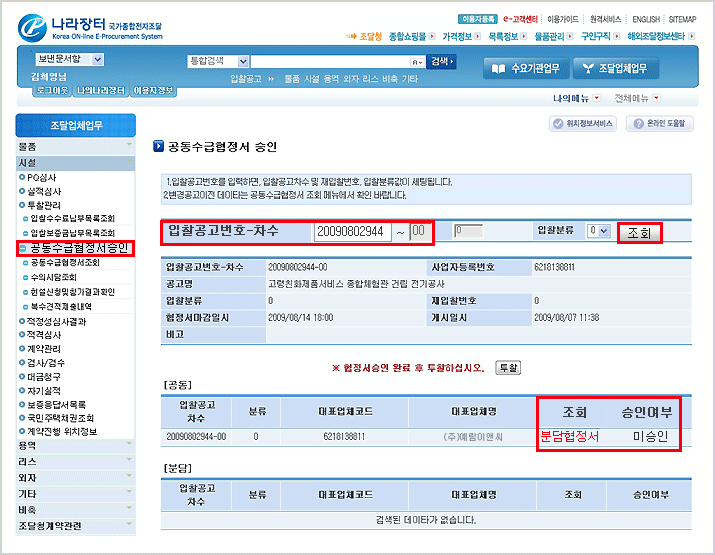Viewport: 715px width, 555px height.
Task: Click the 조회 lookup button
Action: pyautogui.click(x=639, y=232)
